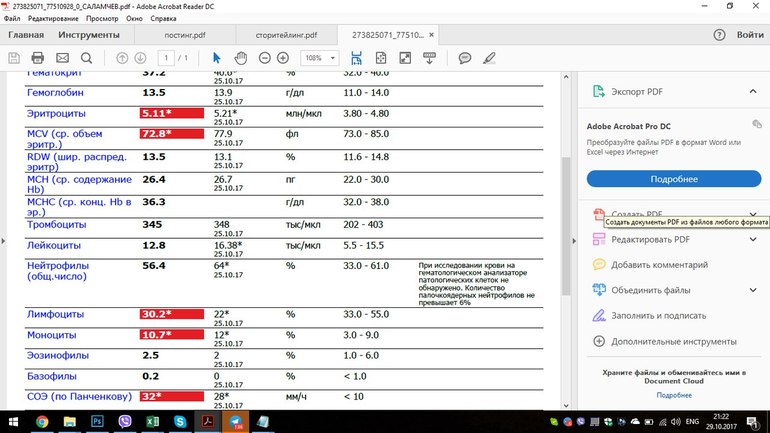Activate the arrow selection tool
Screen dimensions: 770x433
tap(217, 58)
